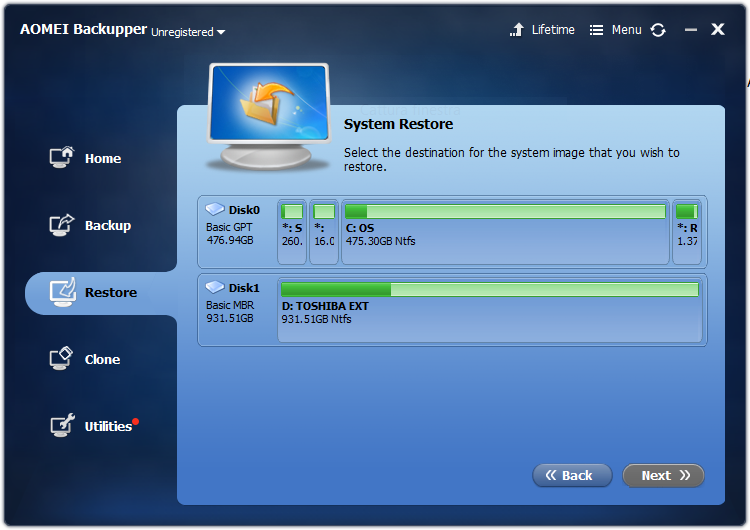Click the "D: TOSHIBA EXT" label
750x530 pixels.
325,306
